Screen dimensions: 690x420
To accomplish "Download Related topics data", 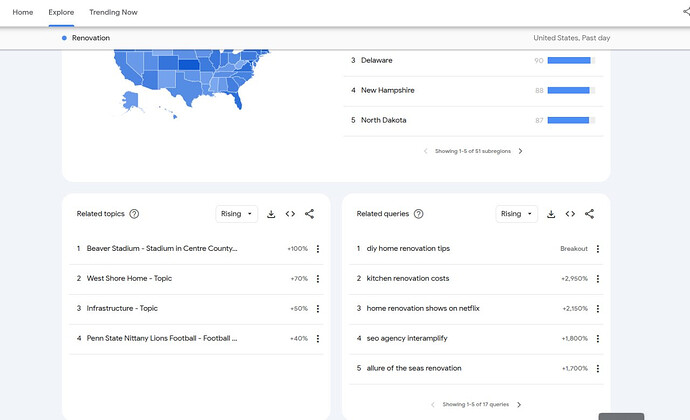I will (x=271, y=214).
